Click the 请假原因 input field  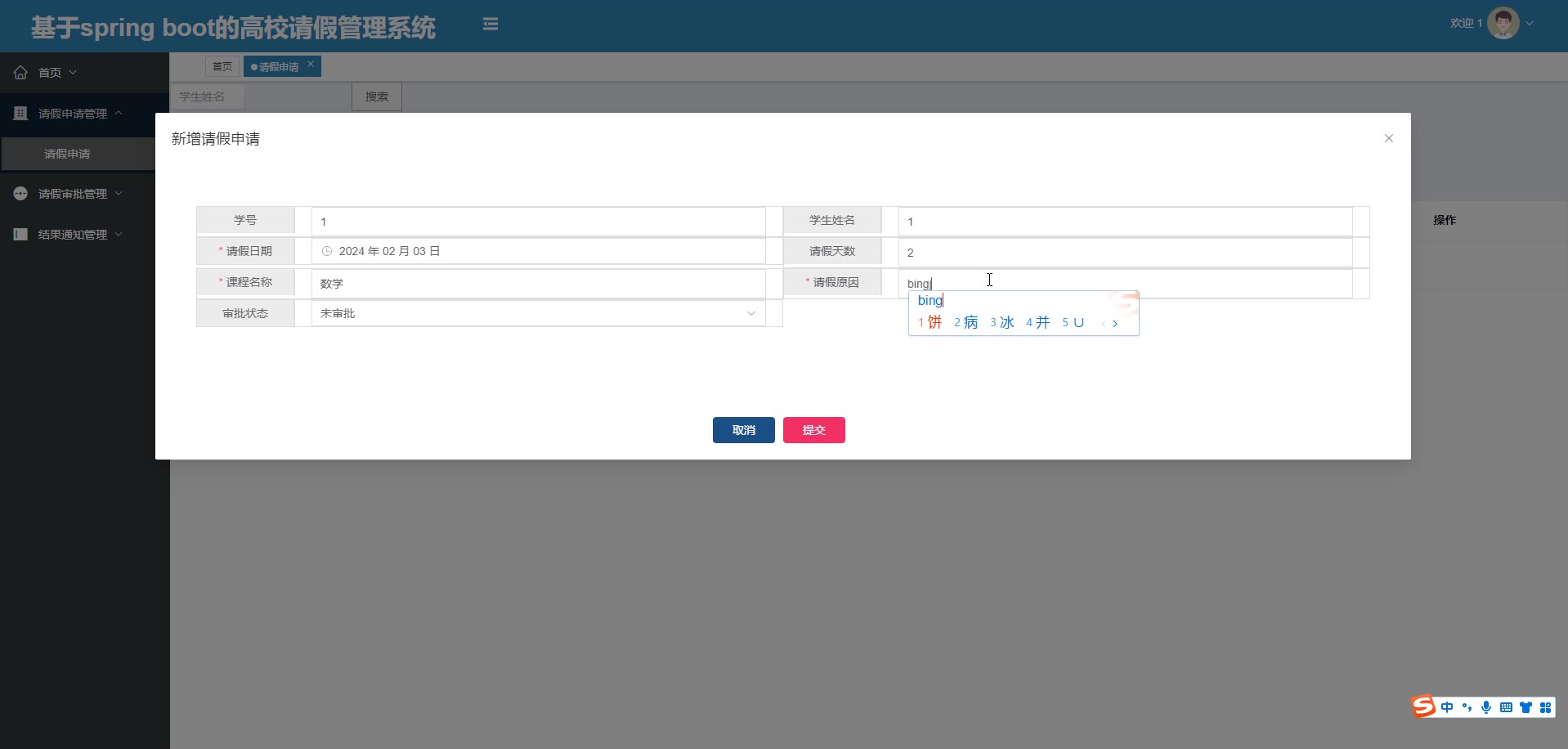[x=1125, y=284]
